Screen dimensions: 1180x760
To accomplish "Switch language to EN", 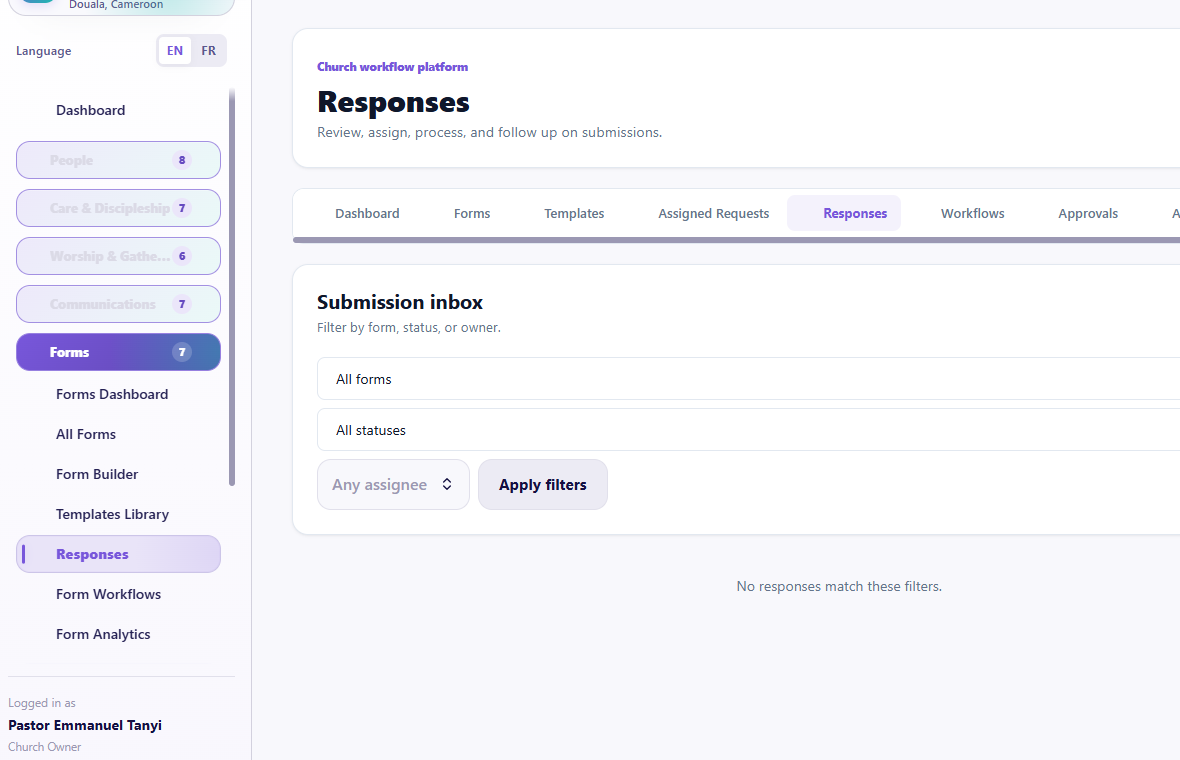I will pos(175,50).
